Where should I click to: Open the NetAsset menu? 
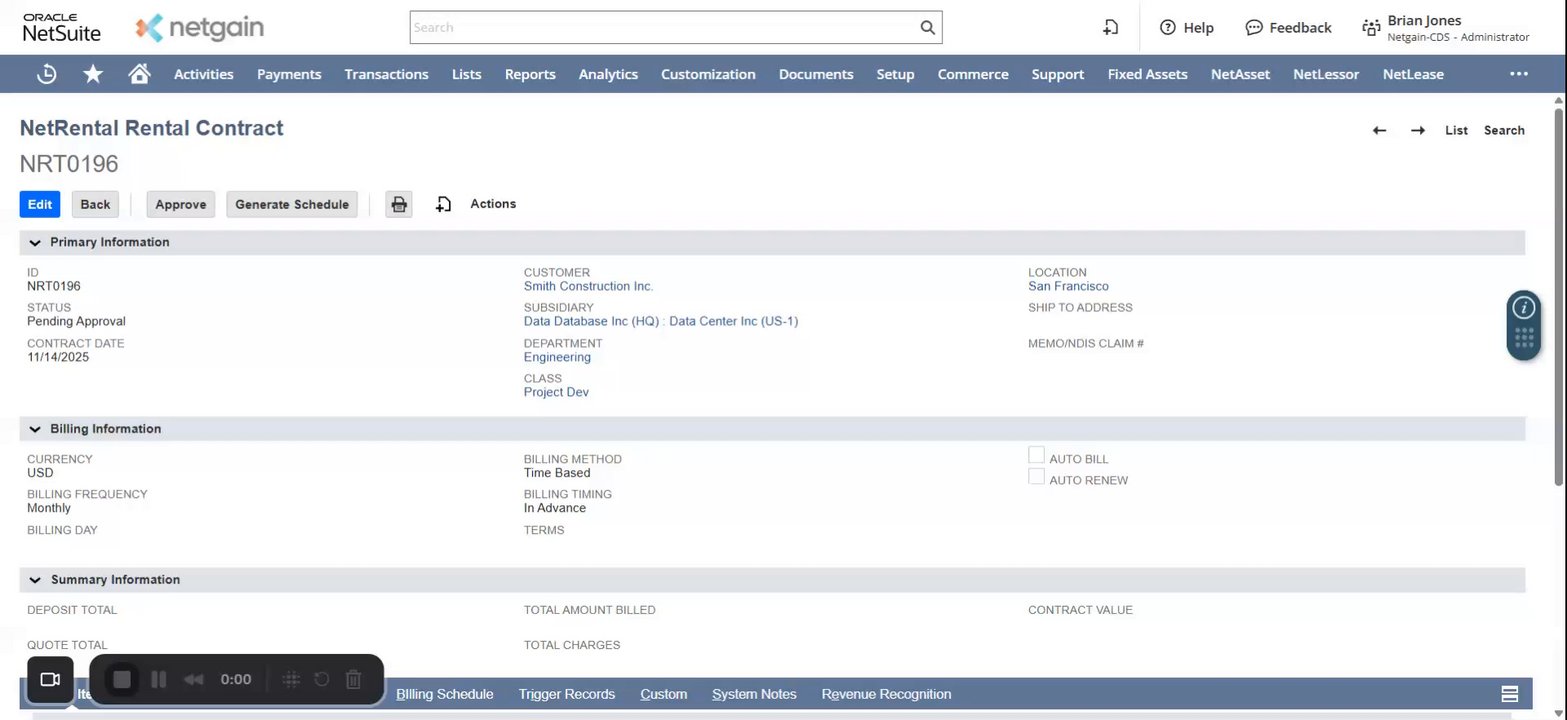pos(1240,74)
